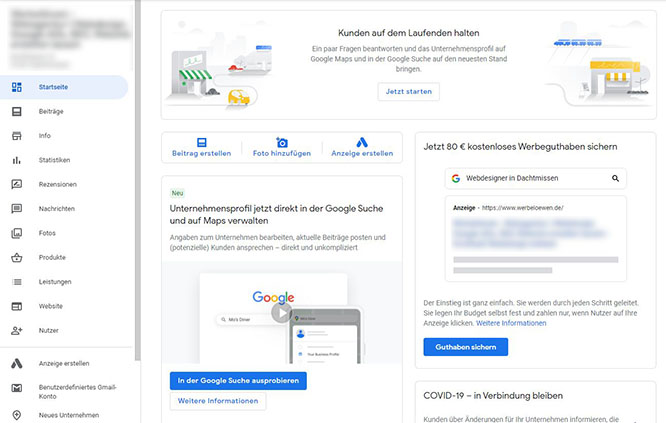Click the Beiträge posts icon
Viewport: 666px width, 423px height.
(x=17, y=111)
